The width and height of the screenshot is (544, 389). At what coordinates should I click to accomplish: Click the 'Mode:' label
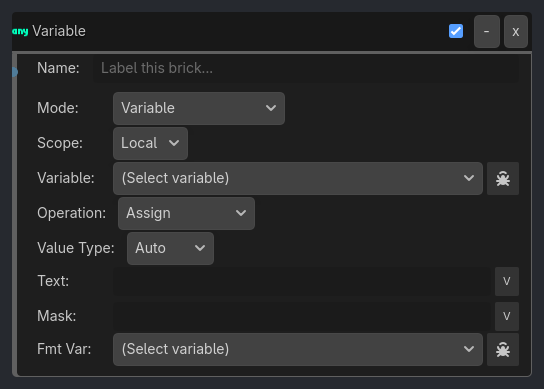point(58,108)
